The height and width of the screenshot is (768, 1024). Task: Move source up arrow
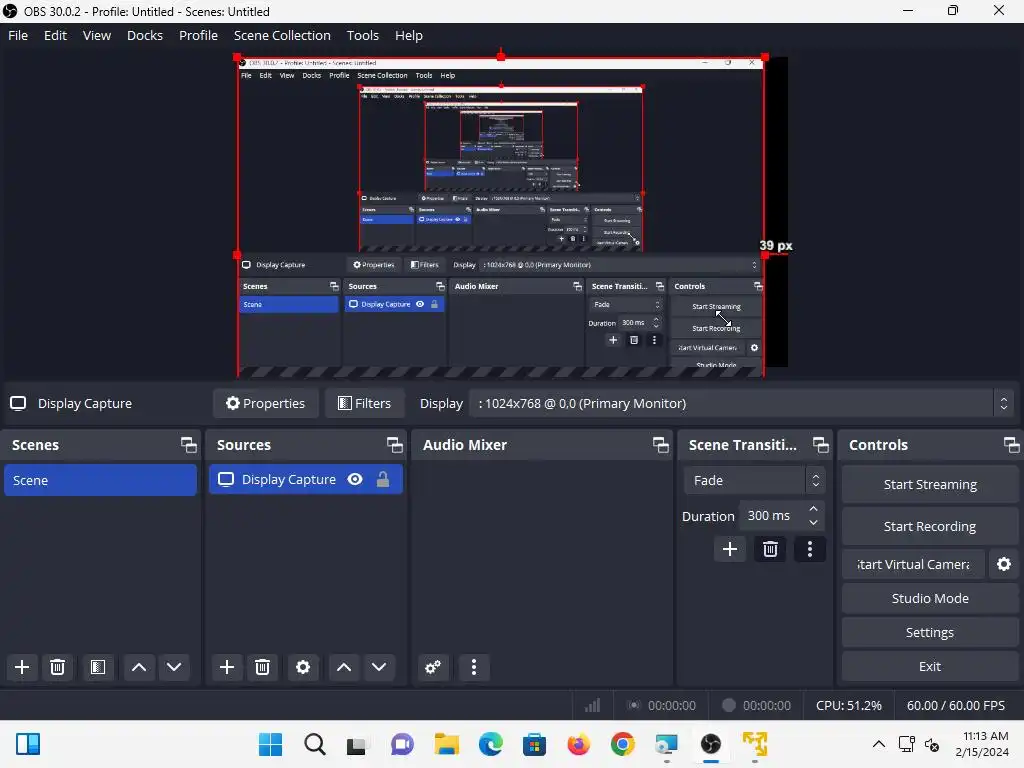[x=344, y=667]
